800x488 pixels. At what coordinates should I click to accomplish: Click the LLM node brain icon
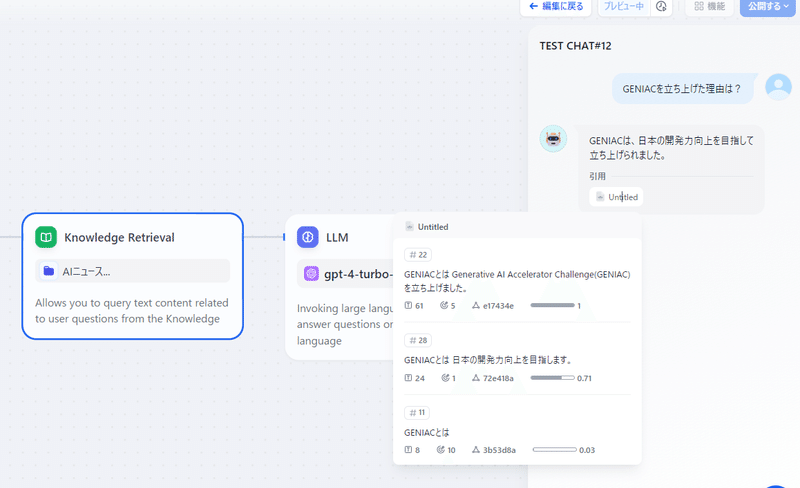(308, 237)
